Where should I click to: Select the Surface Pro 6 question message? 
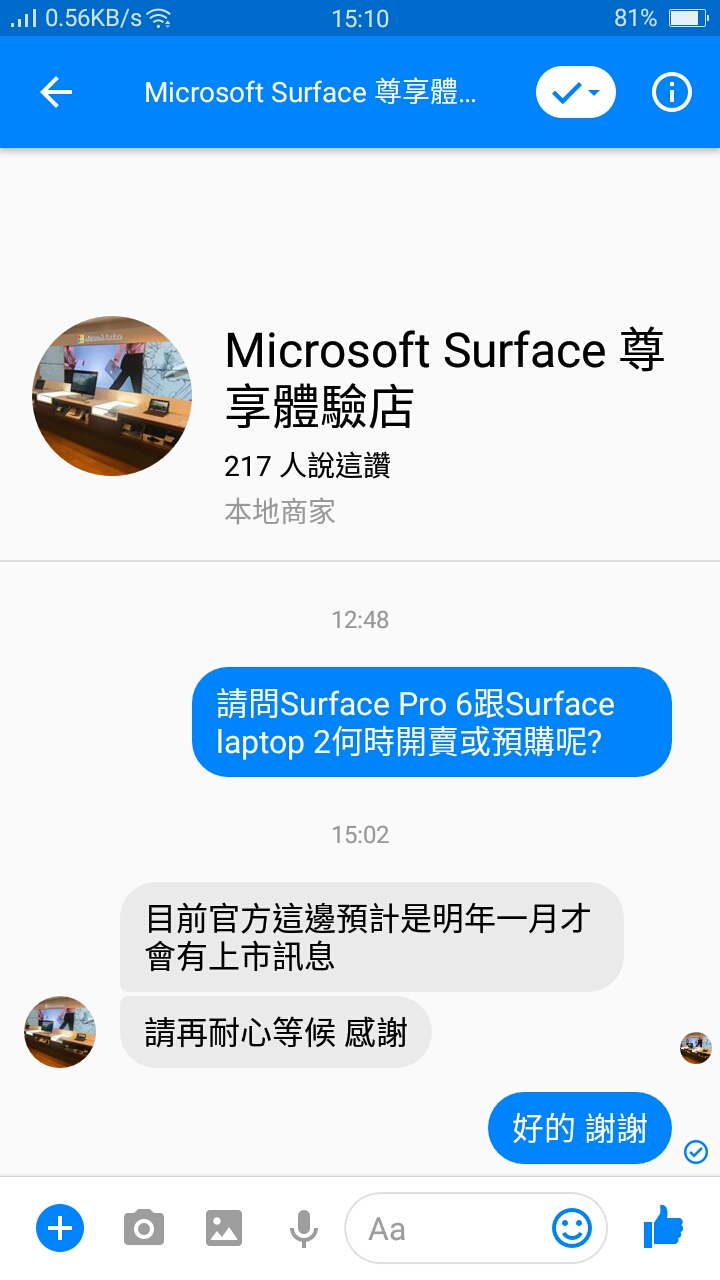point(432,722)
